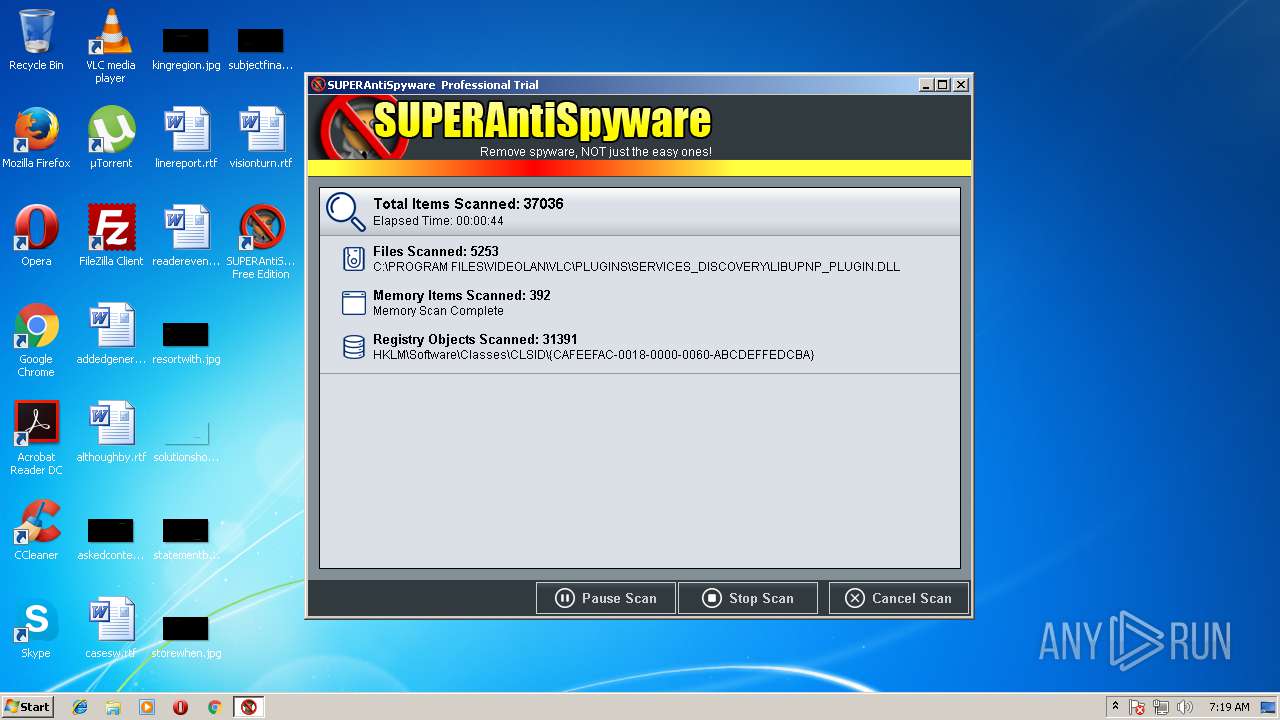Open network tray icon
The width and height of the screenshot is (1280, 720).
1161,707
